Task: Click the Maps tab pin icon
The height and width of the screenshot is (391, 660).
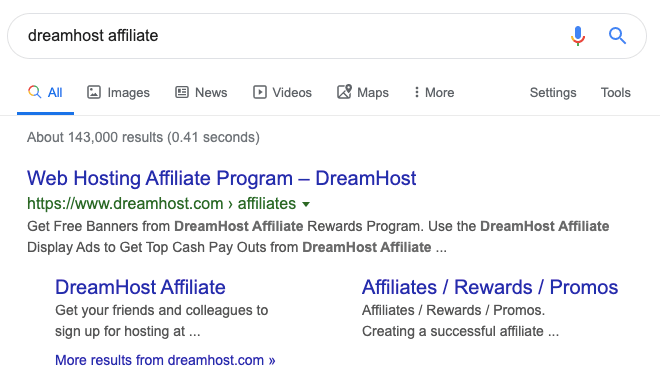Action: (x=344, y=92)
